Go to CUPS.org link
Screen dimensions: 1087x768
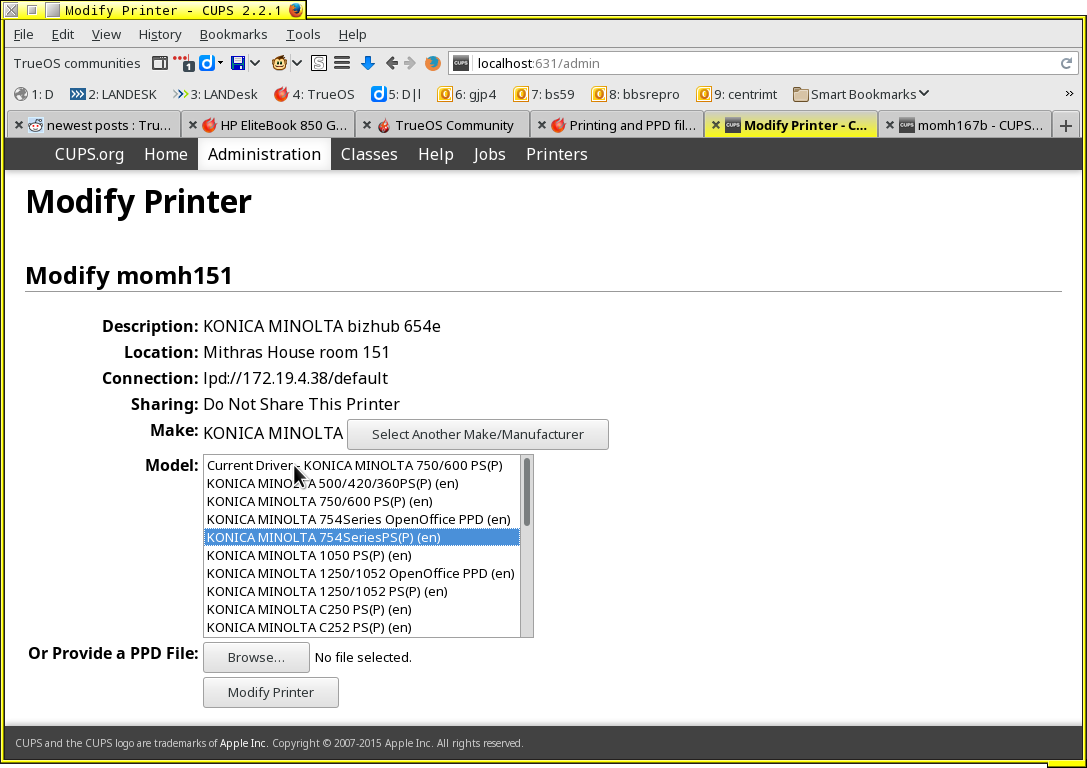89,154
